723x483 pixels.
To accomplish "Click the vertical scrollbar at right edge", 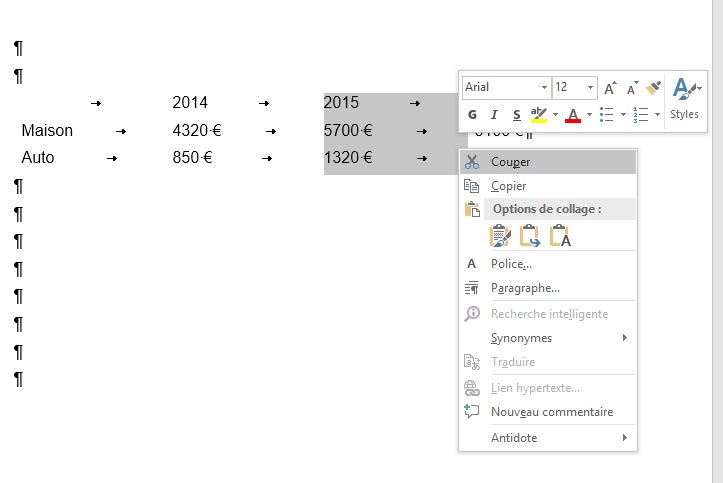I will pyautogui.click(x=718, y=242).
